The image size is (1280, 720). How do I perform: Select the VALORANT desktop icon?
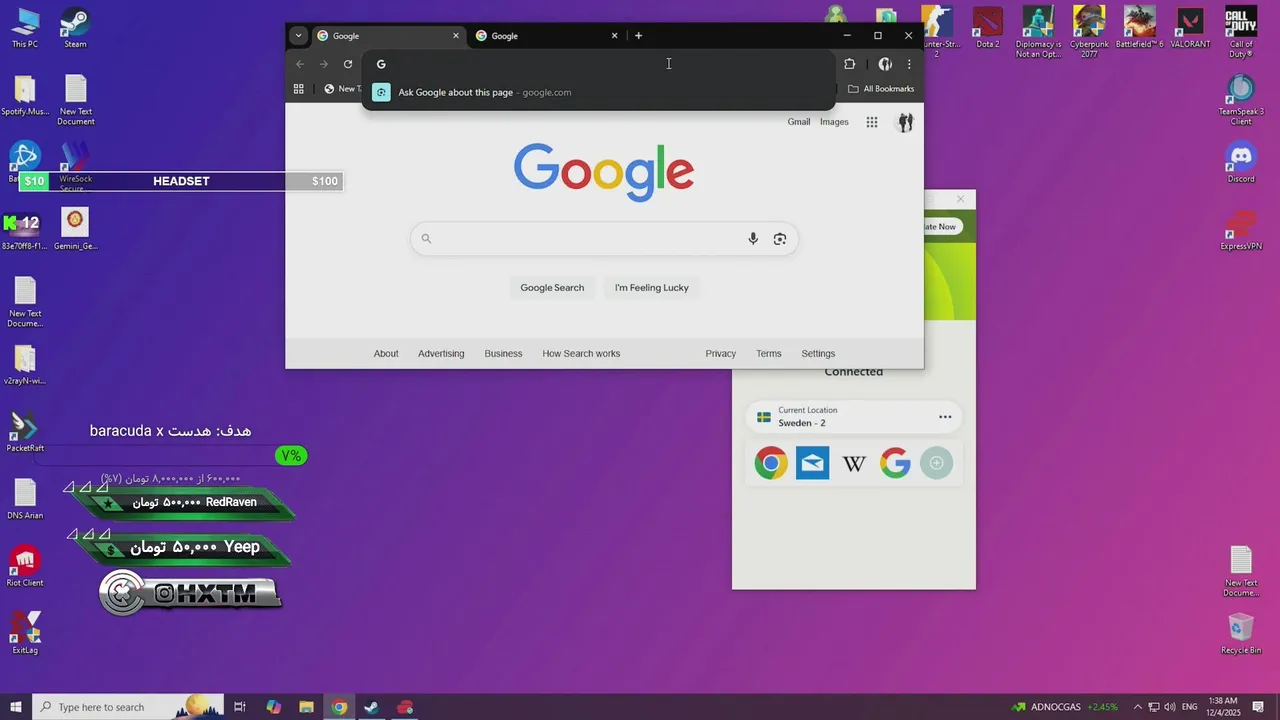point(1190,28)
